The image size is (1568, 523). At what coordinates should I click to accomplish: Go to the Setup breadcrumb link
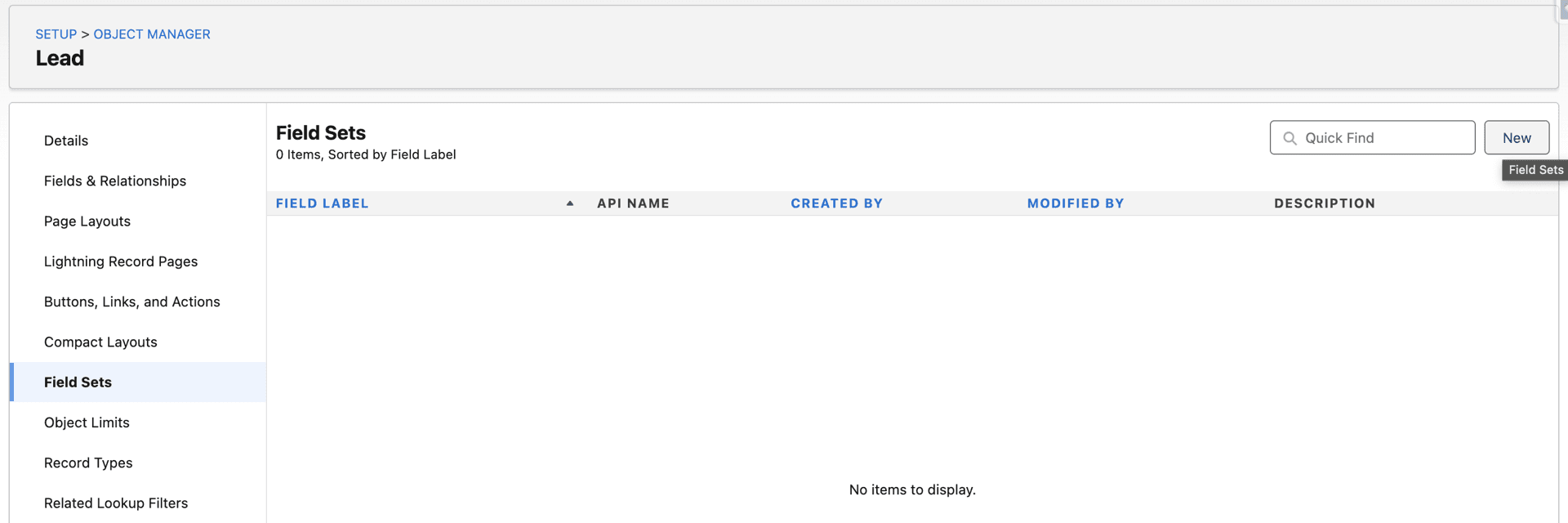[56, 34]
